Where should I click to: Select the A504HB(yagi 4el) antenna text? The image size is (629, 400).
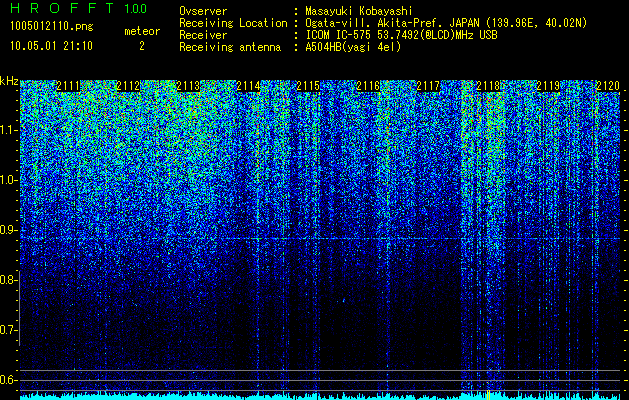[353, 47]
